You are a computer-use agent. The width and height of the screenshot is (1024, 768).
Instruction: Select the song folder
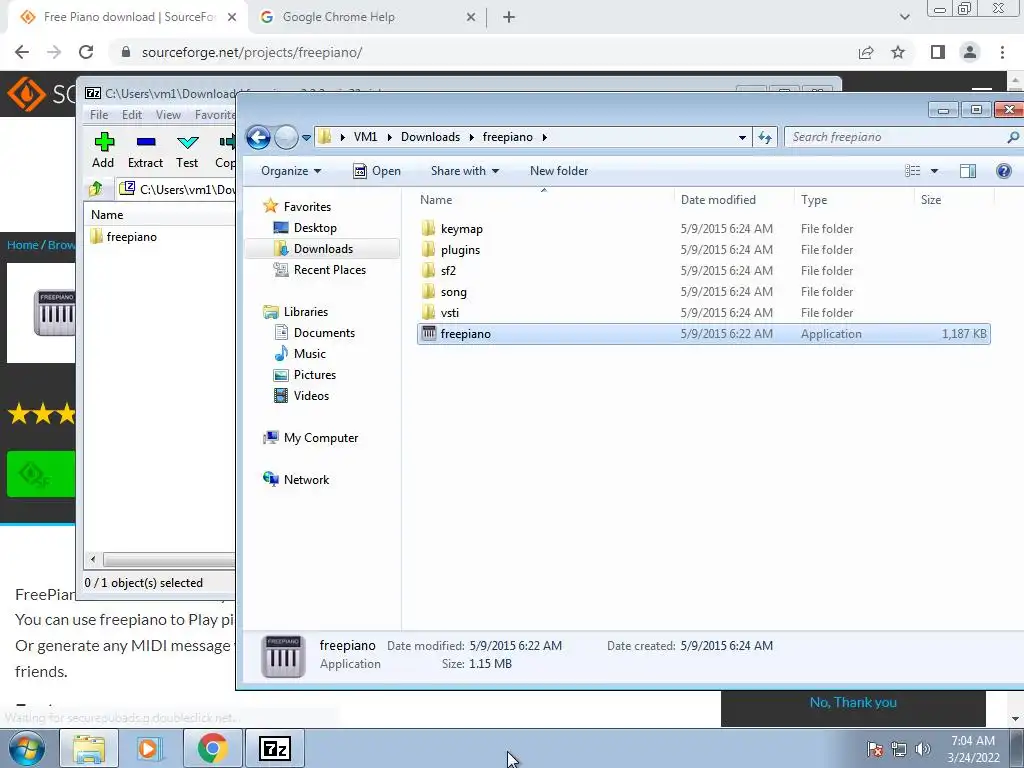click(453, 292)
